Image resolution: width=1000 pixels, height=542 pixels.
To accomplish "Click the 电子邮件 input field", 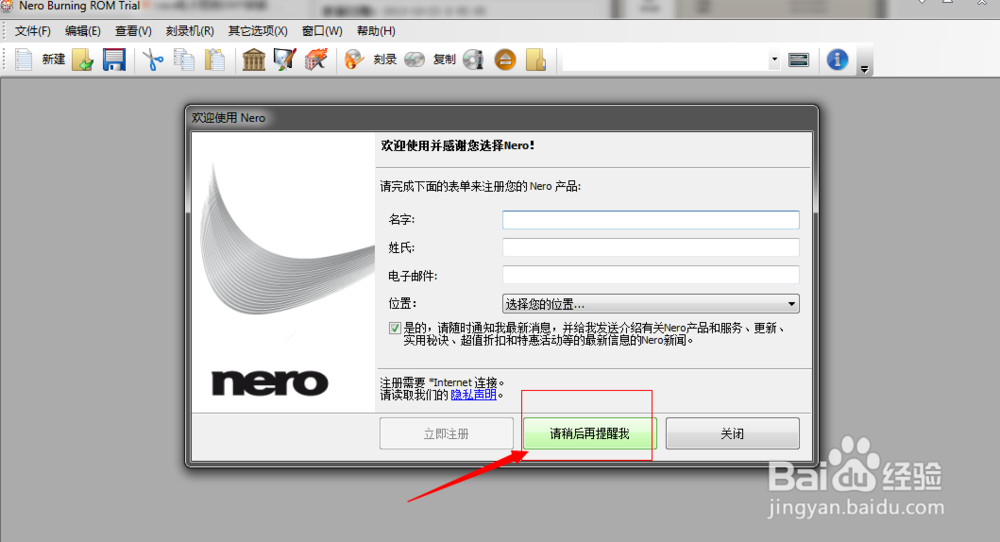I will [x=651, y=275].
